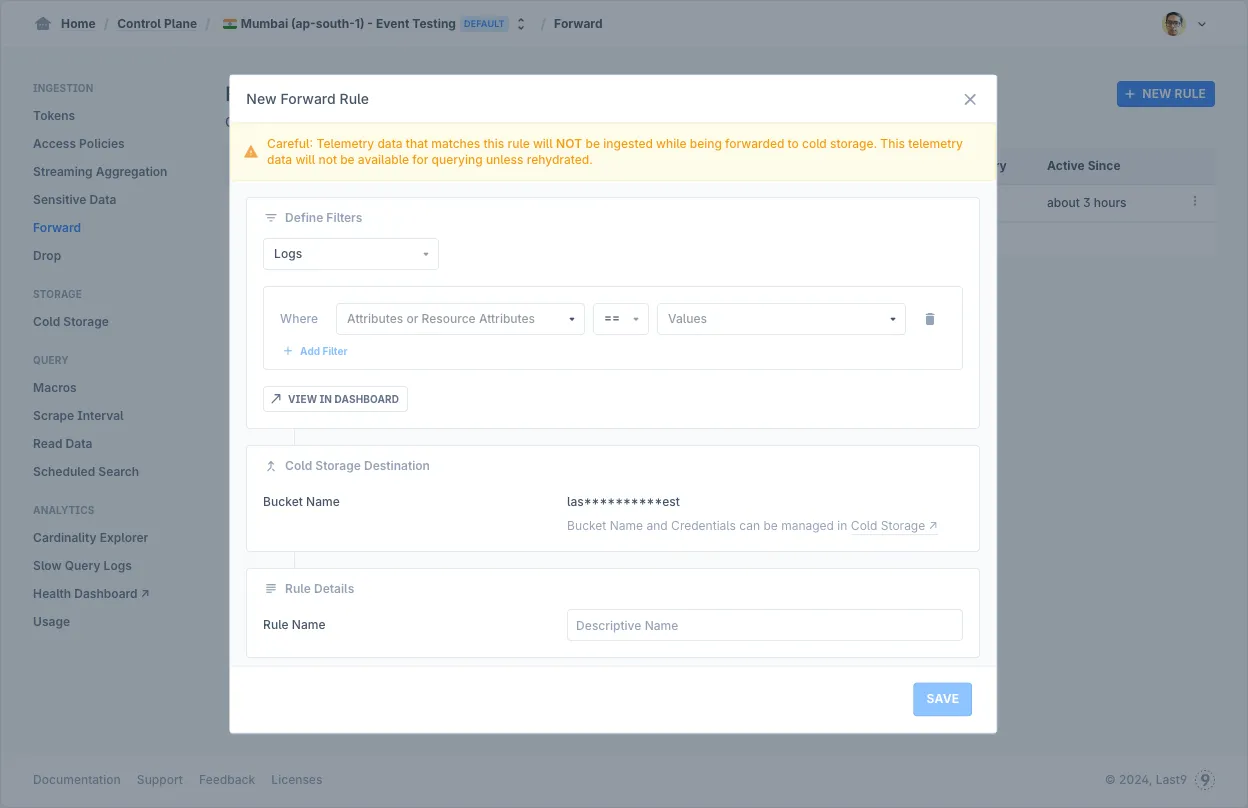Open Cardinality Explorer in sidebar
This screenshot has height=808, width=1248.
[x=90, y=538]
